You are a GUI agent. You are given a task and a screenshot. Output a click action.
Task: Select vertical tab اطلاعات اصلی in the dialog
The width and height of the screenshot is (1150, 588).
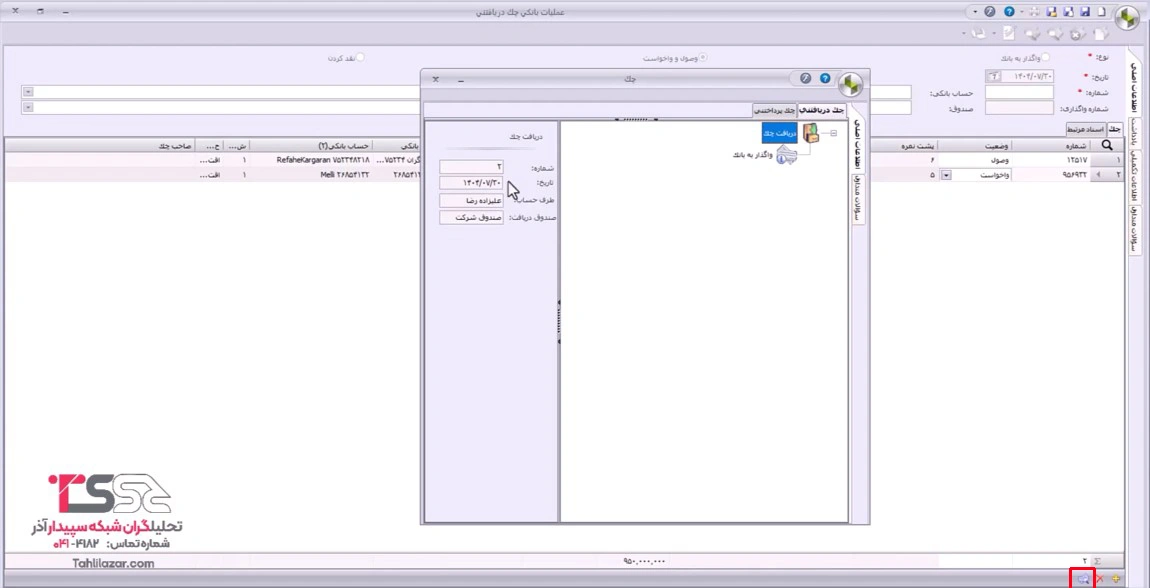pos(859,144)
